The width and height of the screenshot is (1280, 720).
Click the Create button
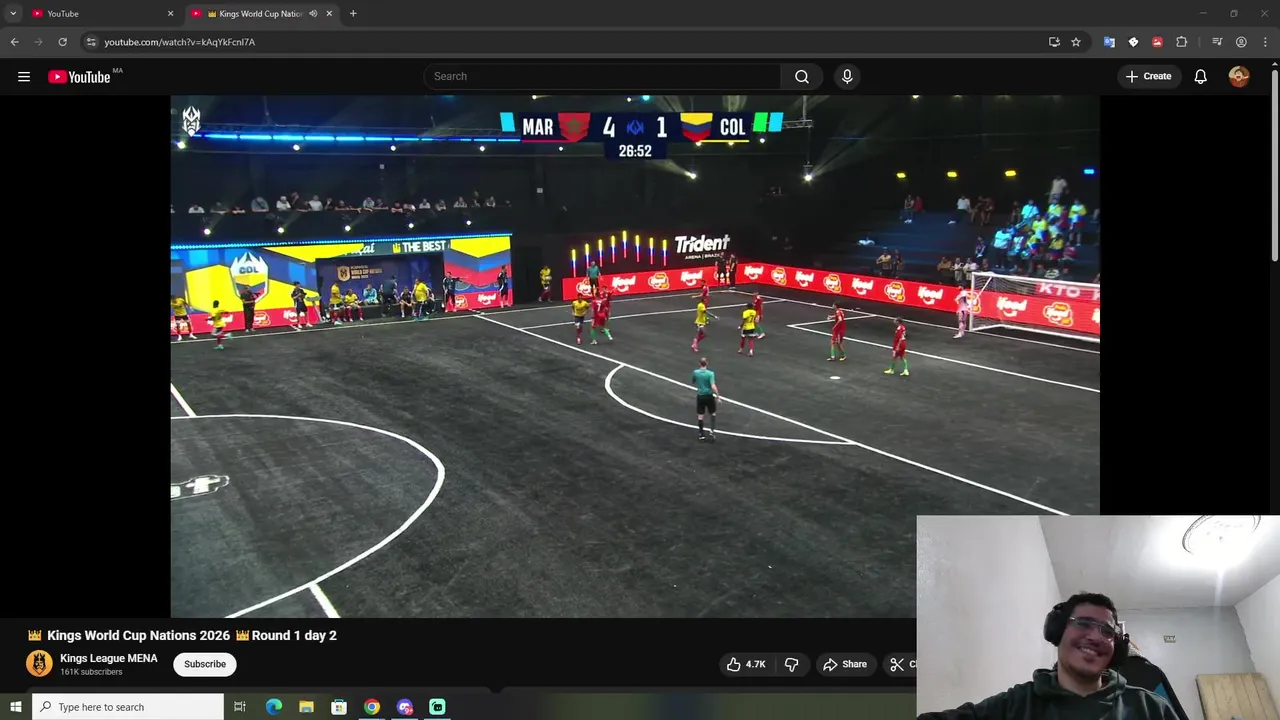point(1148,77)
